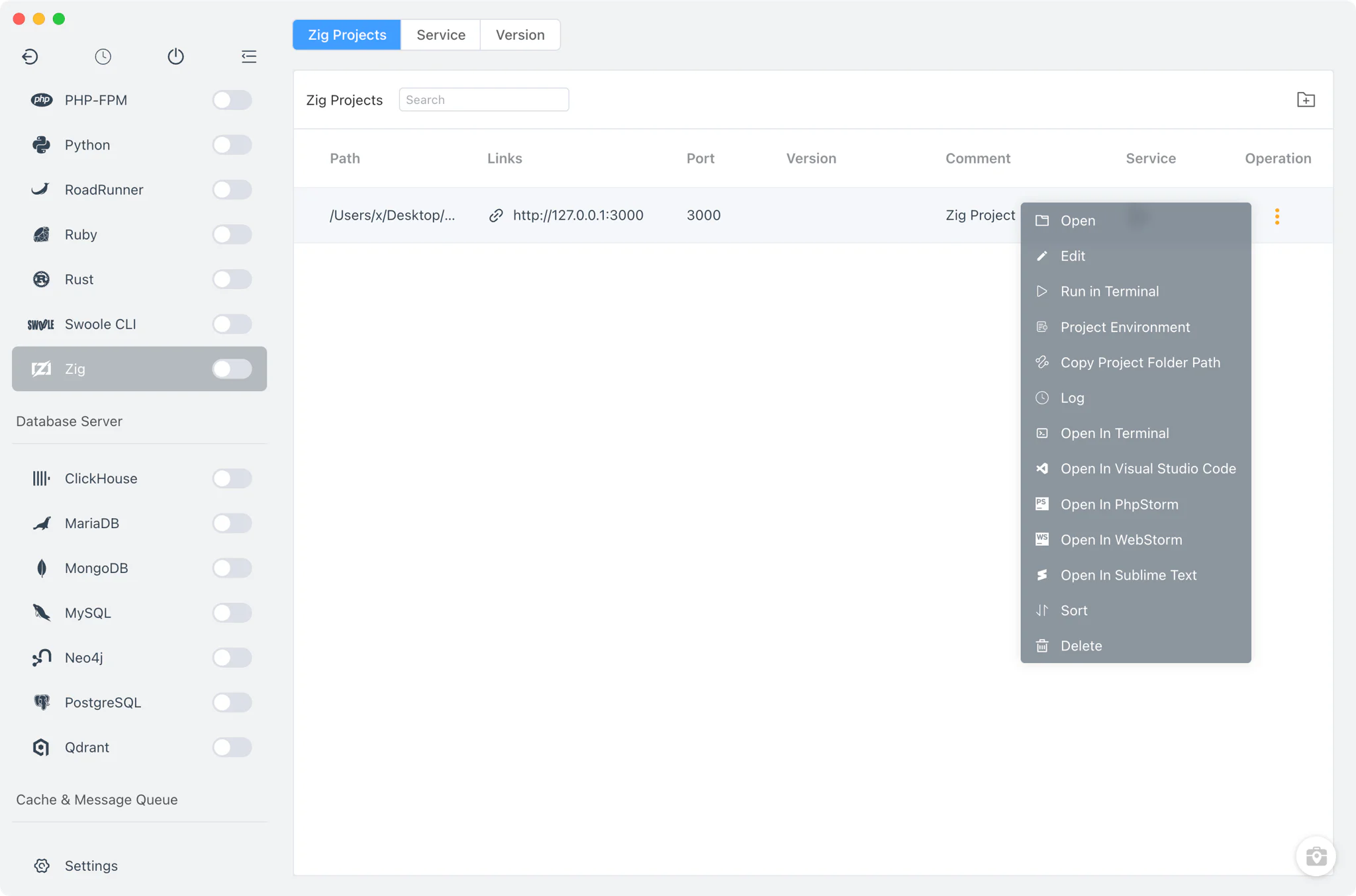Enable the MySQL service switch
Image resolution: width=1356 pixels, height=896 pixels.
[x=232, y=613]
